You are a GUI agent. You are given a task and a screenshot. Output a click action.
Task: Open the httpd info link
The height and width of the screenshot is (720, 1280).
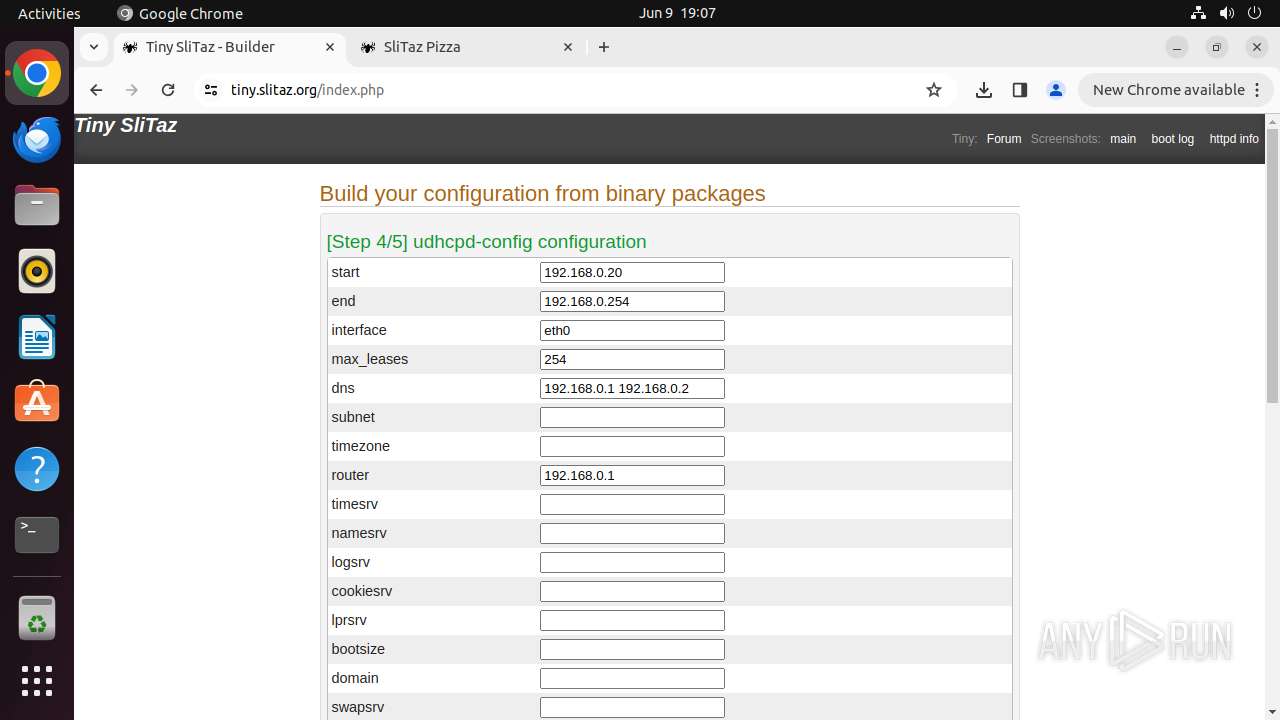(x=1234, y=139)
